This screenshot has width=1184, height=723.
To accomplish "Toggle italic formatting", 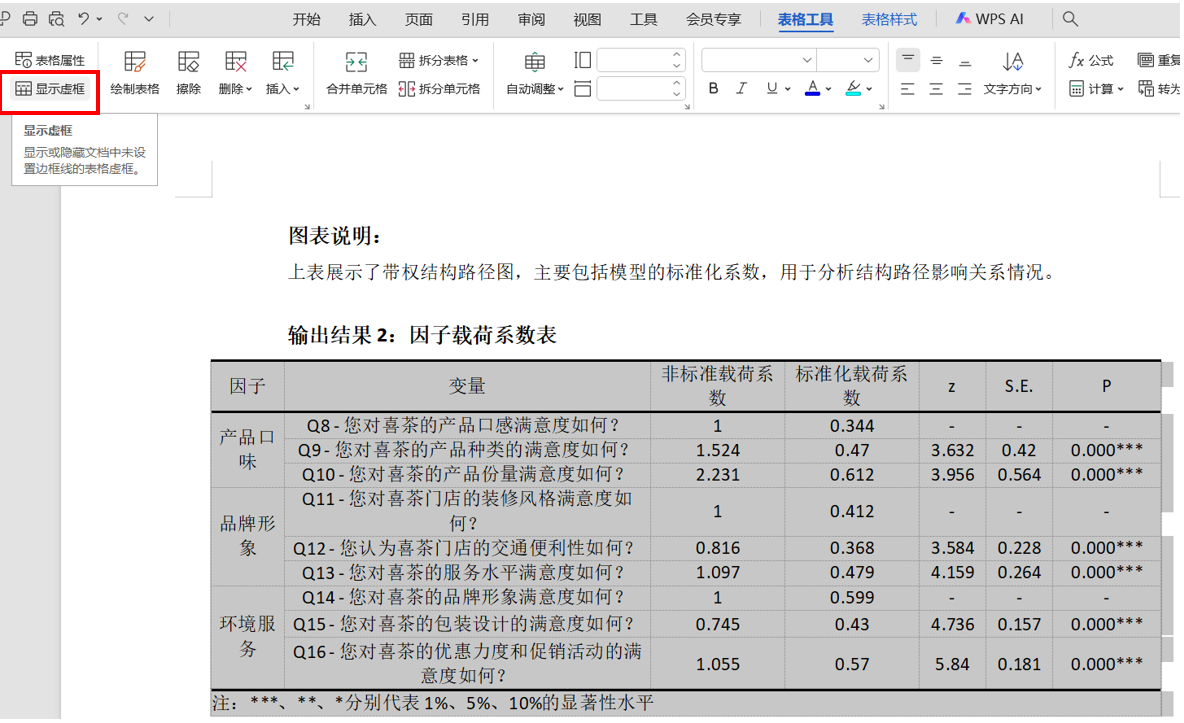I will pos(742,88).
